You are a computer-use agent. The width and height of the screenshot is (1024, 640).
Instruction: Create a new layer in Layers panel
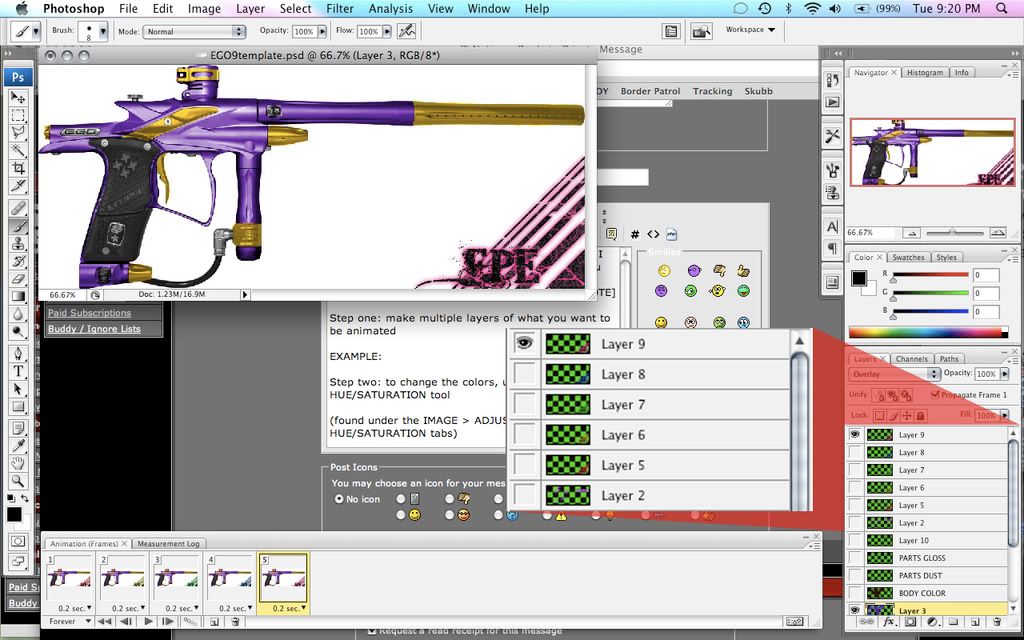coord(974,622)
